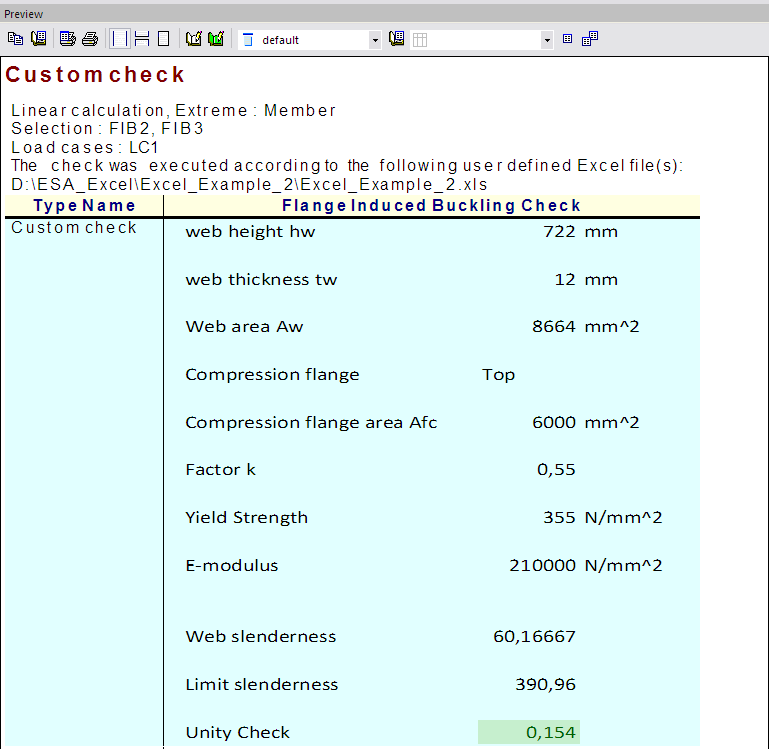This screenshot has height=749, width=769.
Task: Open the 'default' template dropdown
Action: (309, 40)
